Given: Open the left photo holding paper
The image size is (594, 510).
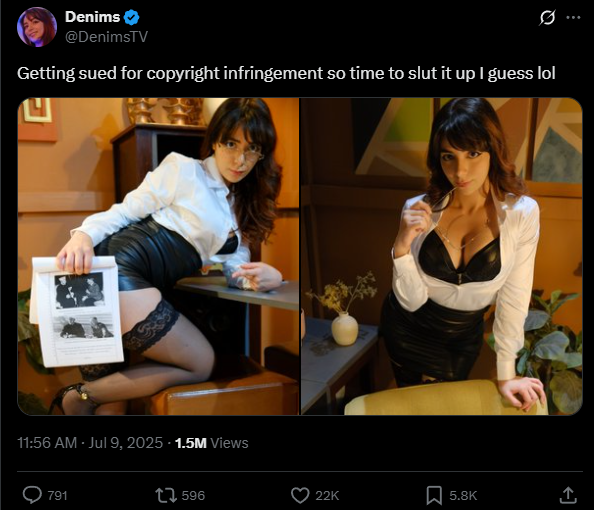Looking at the screenshot, I should (x=158, y=257).
